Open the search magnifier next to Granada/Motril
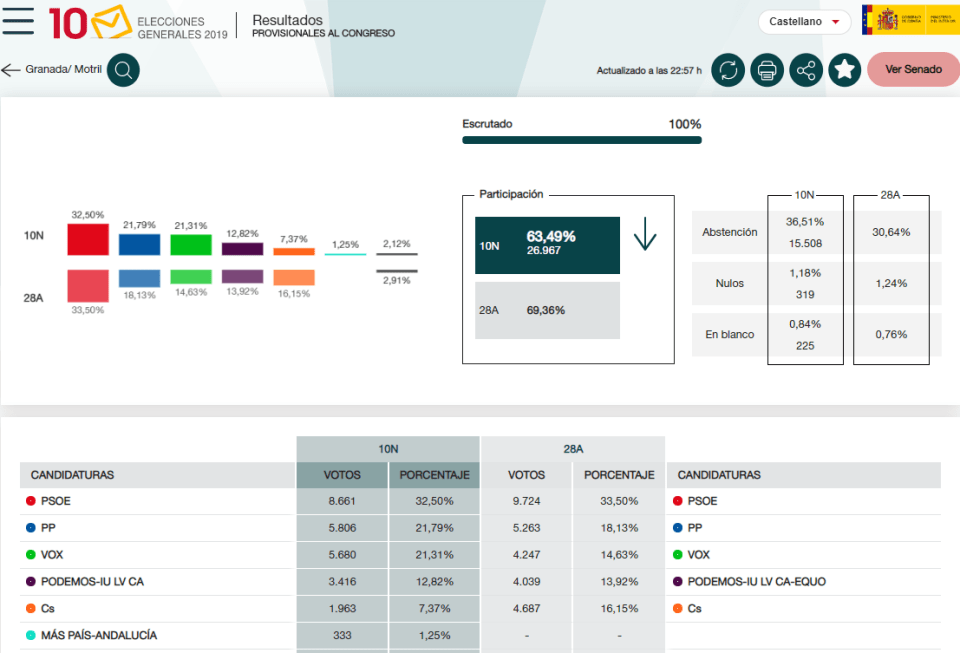 tap(122, 70)
